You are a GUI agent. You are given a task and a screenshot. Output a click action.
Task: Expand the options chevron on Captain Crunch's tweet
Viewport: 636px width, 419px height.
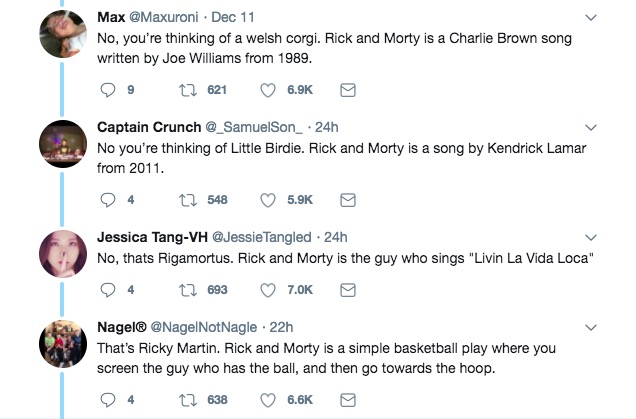[590, 128]
